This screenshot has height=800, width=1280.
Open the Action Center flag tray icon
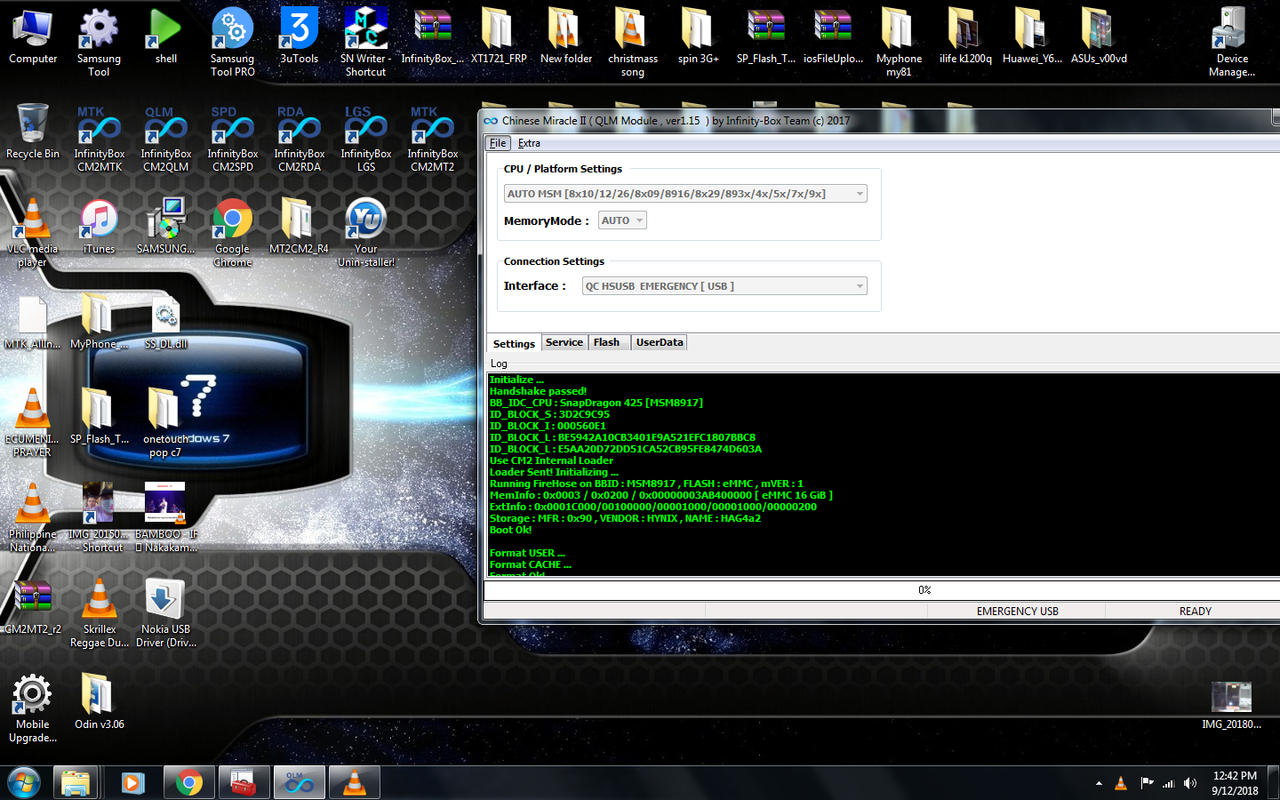(x=1146, y=783)
